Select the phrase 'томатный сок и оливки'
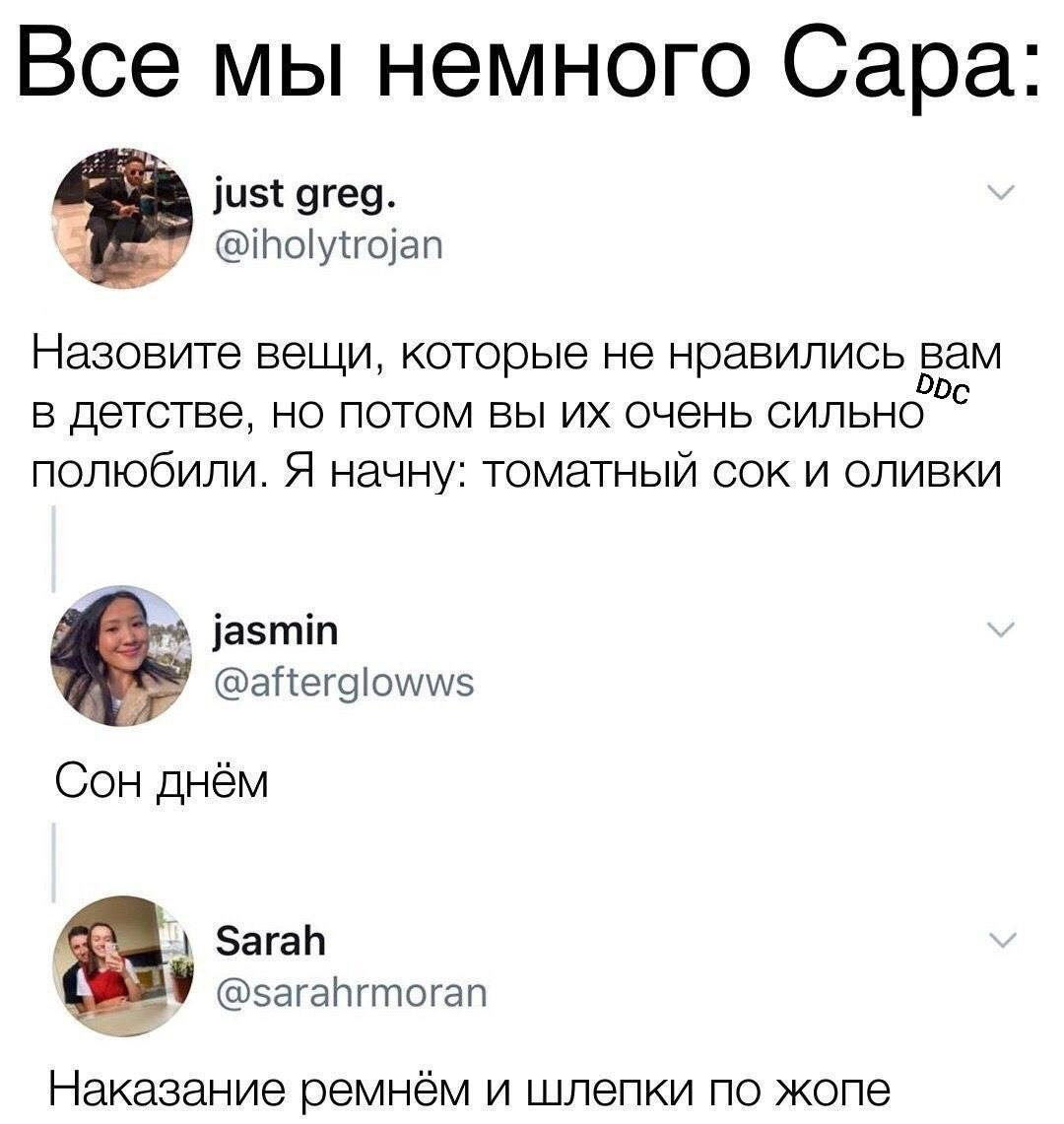 [x=742, y=471]
